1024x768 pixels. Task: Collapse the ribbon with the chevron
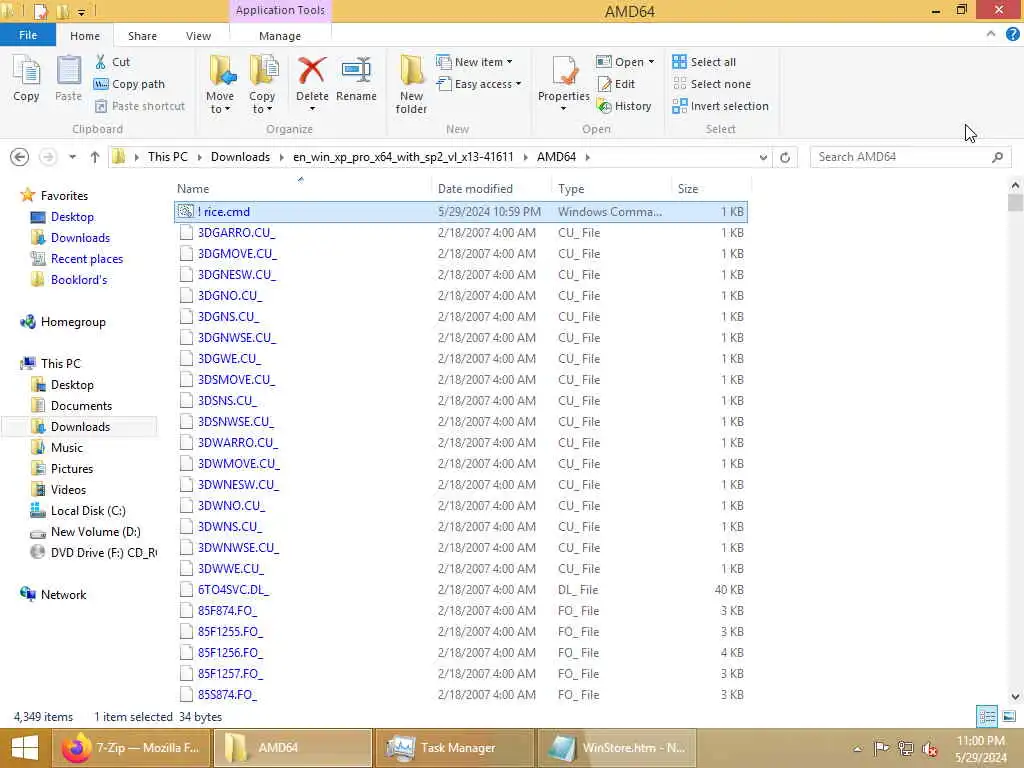click(x=991, y=34)
